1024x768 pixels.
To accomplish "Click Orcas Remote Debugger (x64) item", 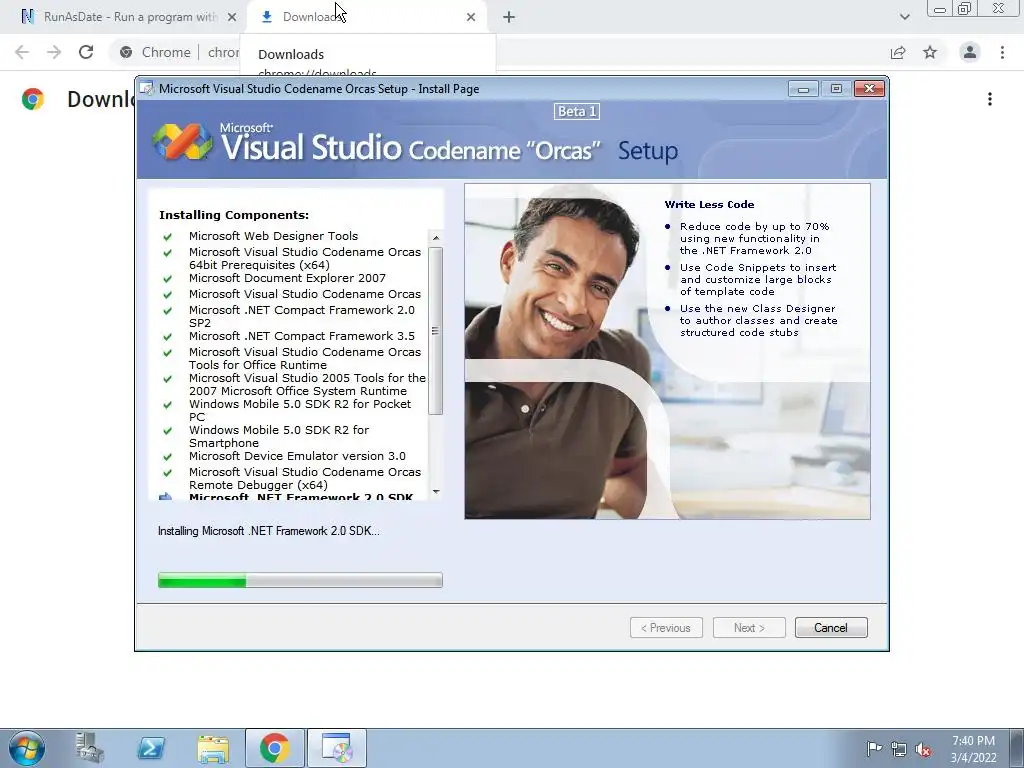I will pos(305,478).
